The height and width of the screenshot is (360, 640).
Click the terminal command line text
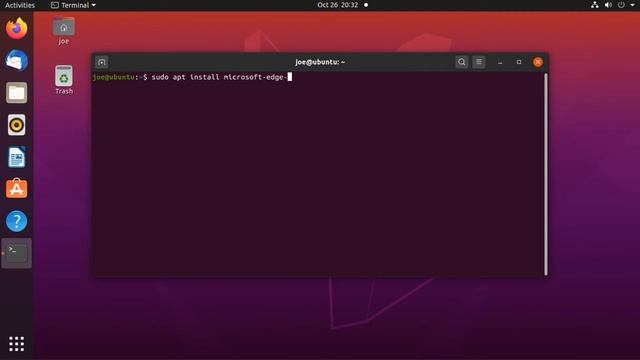[x=192, y=77]
